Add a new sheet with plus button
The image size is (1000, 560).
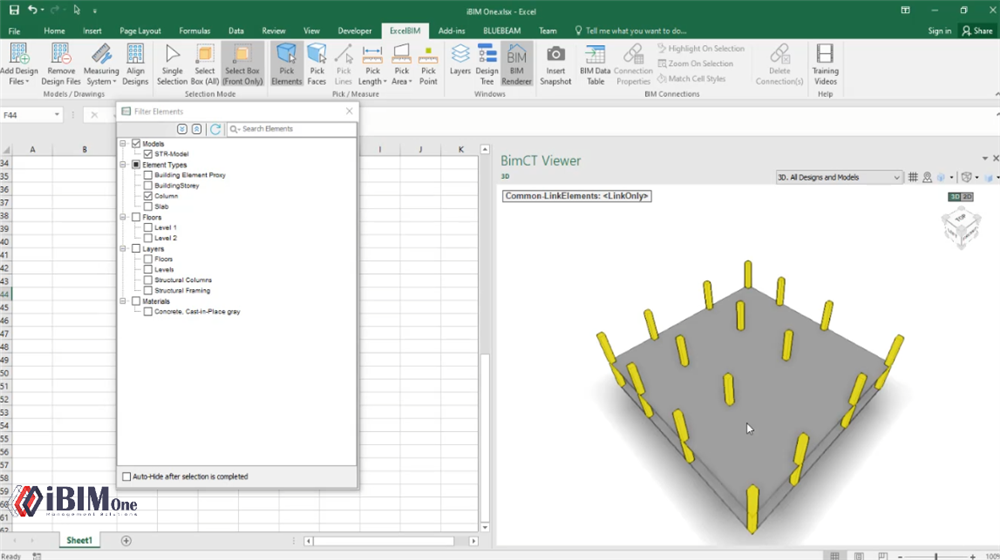click(126, 541)
